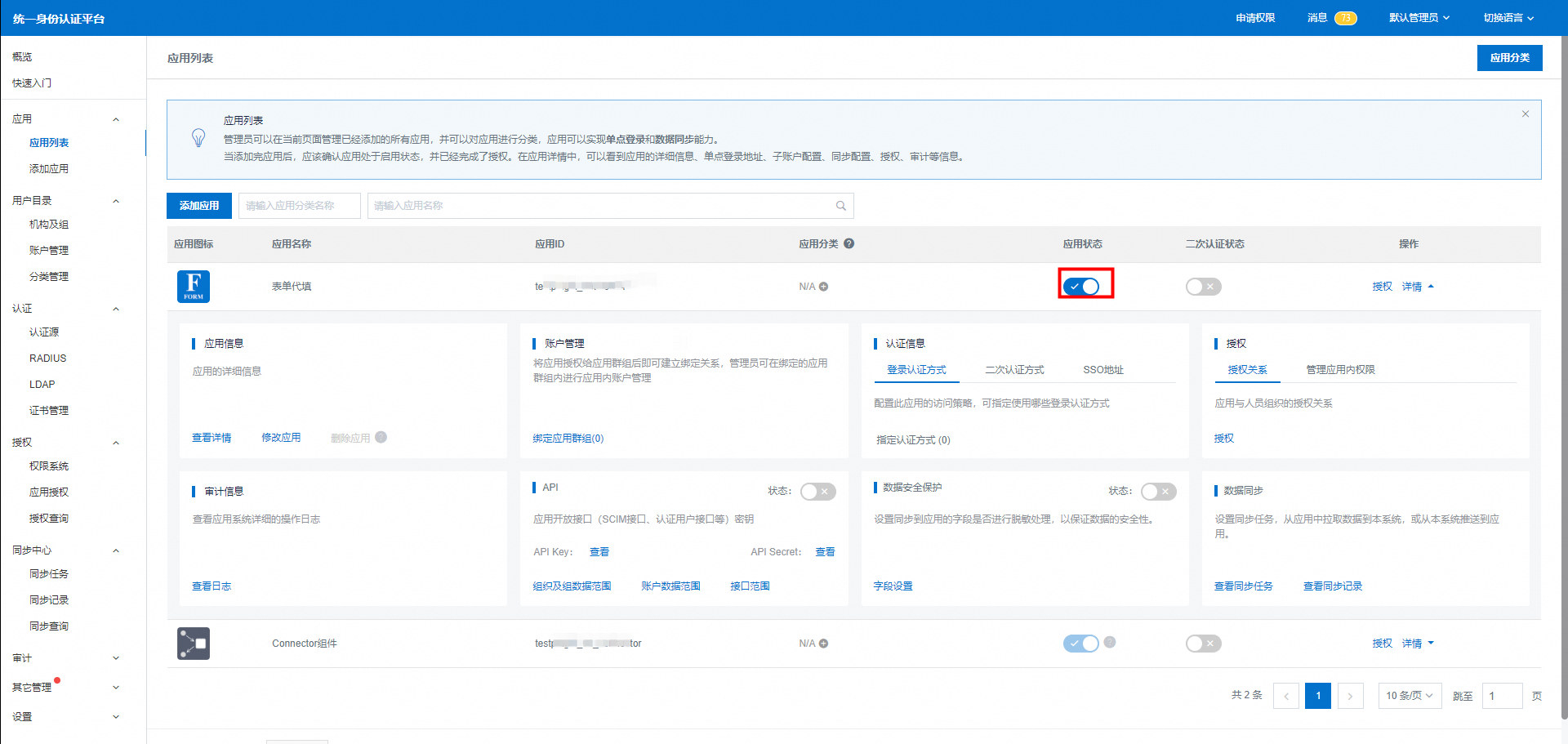Click the search magnifier icon
The image size is (1568, 744).
coord(840,206)
